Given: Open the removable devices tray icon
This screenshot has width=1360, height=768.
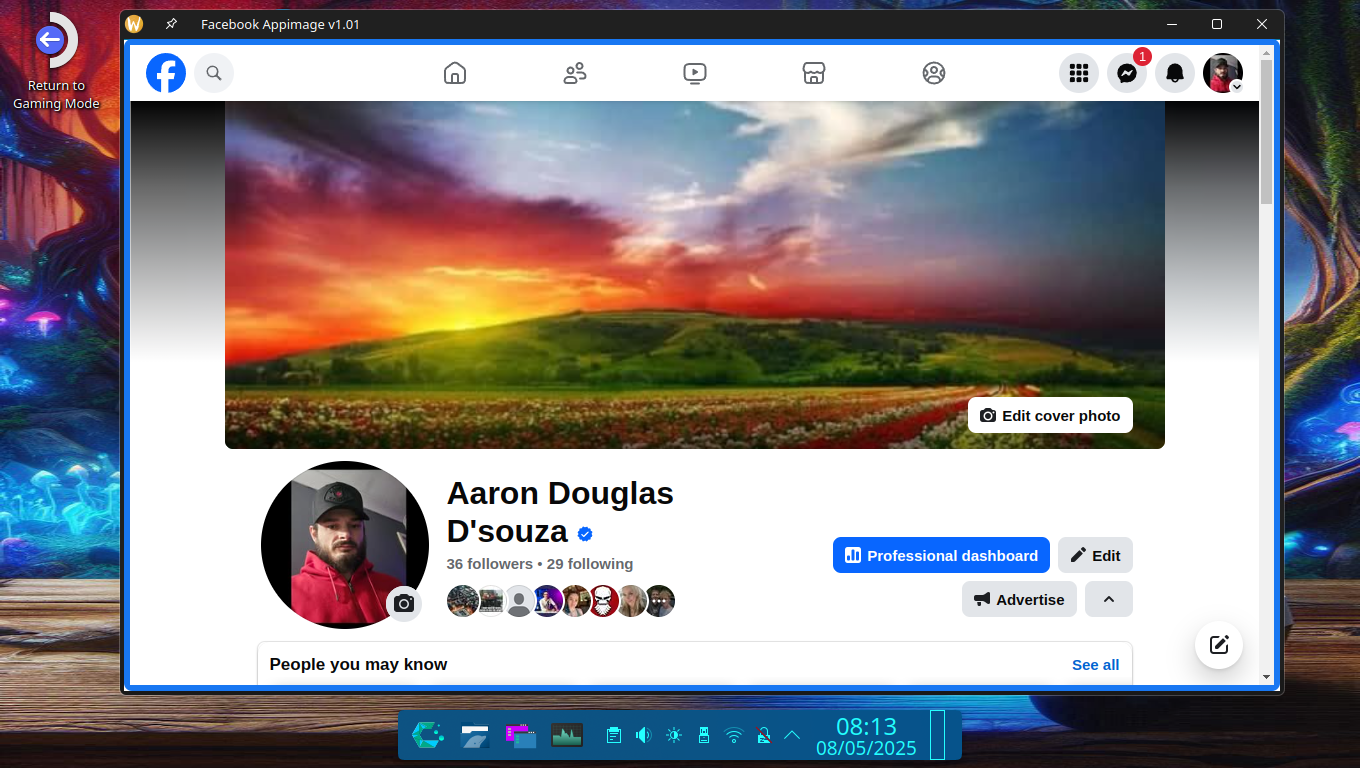Looking at the screenshot, I should (x=703, y=735).
